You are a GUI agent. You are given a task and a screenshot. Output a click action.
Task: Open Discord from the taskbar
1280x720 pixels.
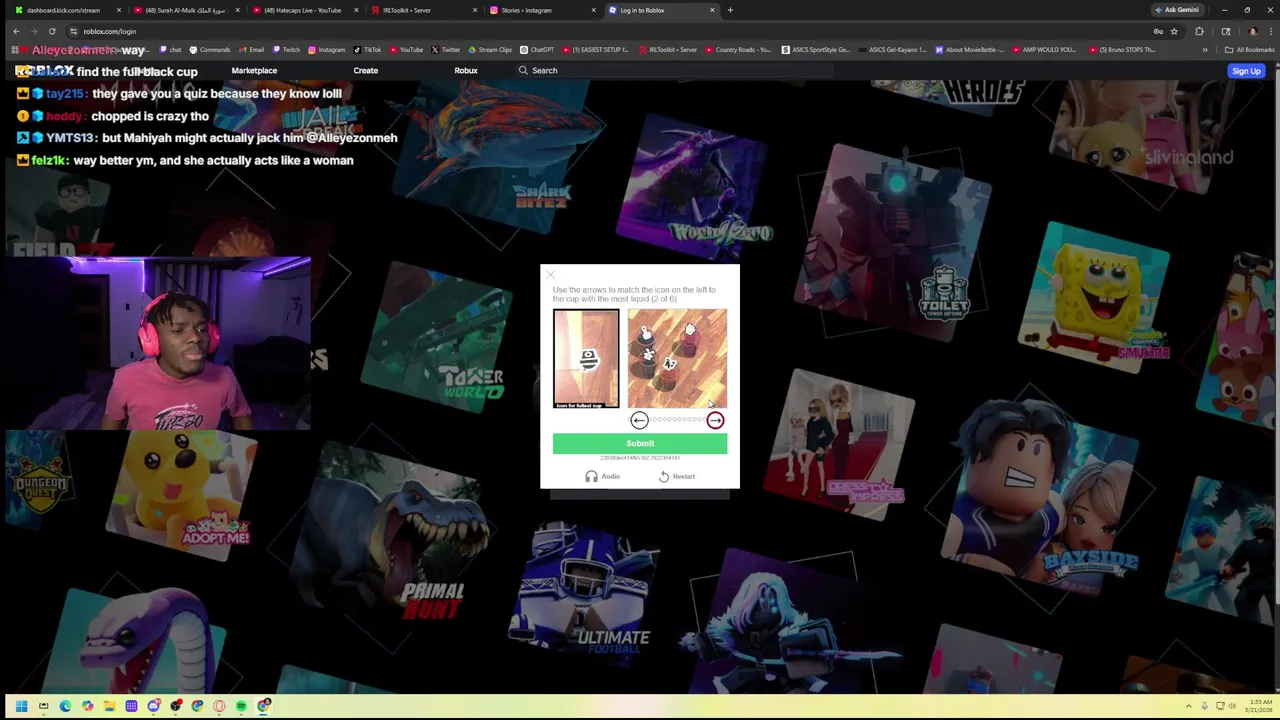(x=153, y=706)
